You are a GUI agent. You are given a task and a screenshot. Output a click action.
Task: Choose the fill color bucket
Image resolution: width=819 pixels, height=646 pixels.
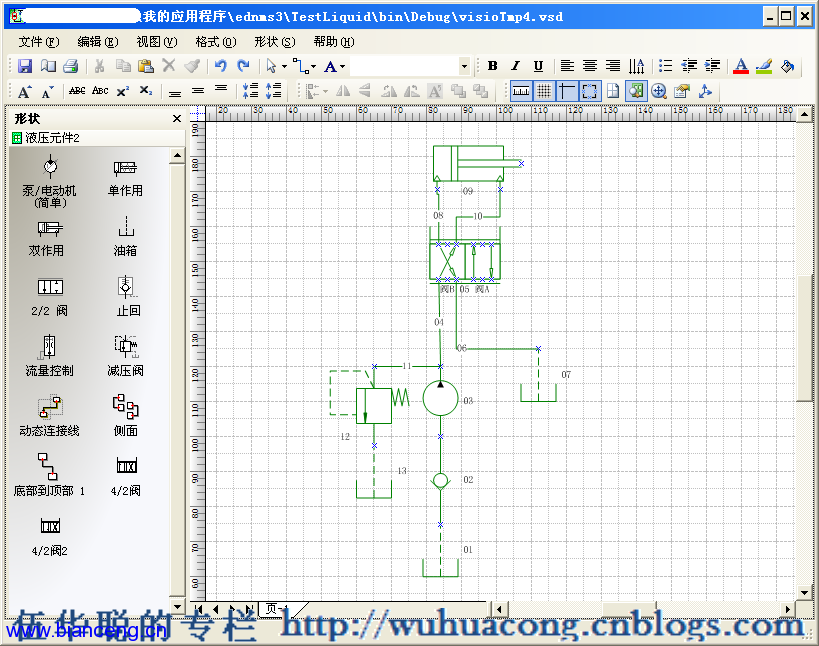pos(787,66)
